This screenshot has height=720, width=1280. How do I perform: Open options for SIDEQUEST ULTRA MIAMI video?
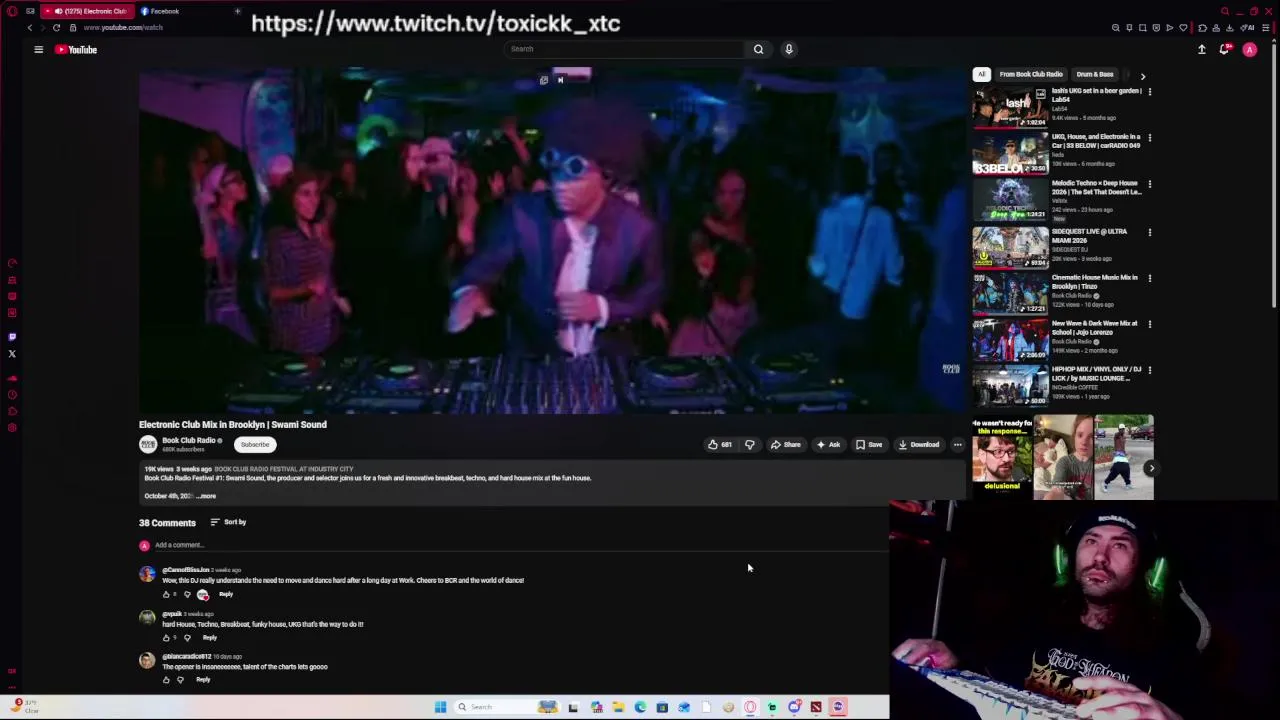(1149, 232)
